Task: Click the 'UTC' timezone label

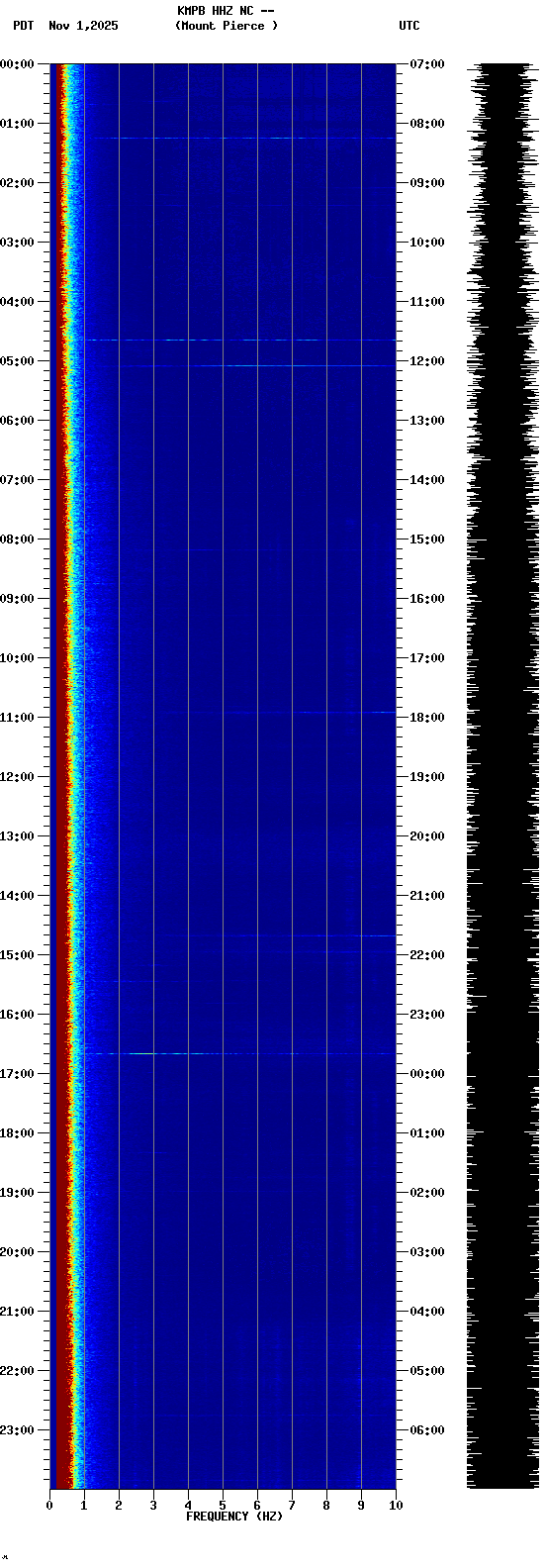Action: pos(409,26)
